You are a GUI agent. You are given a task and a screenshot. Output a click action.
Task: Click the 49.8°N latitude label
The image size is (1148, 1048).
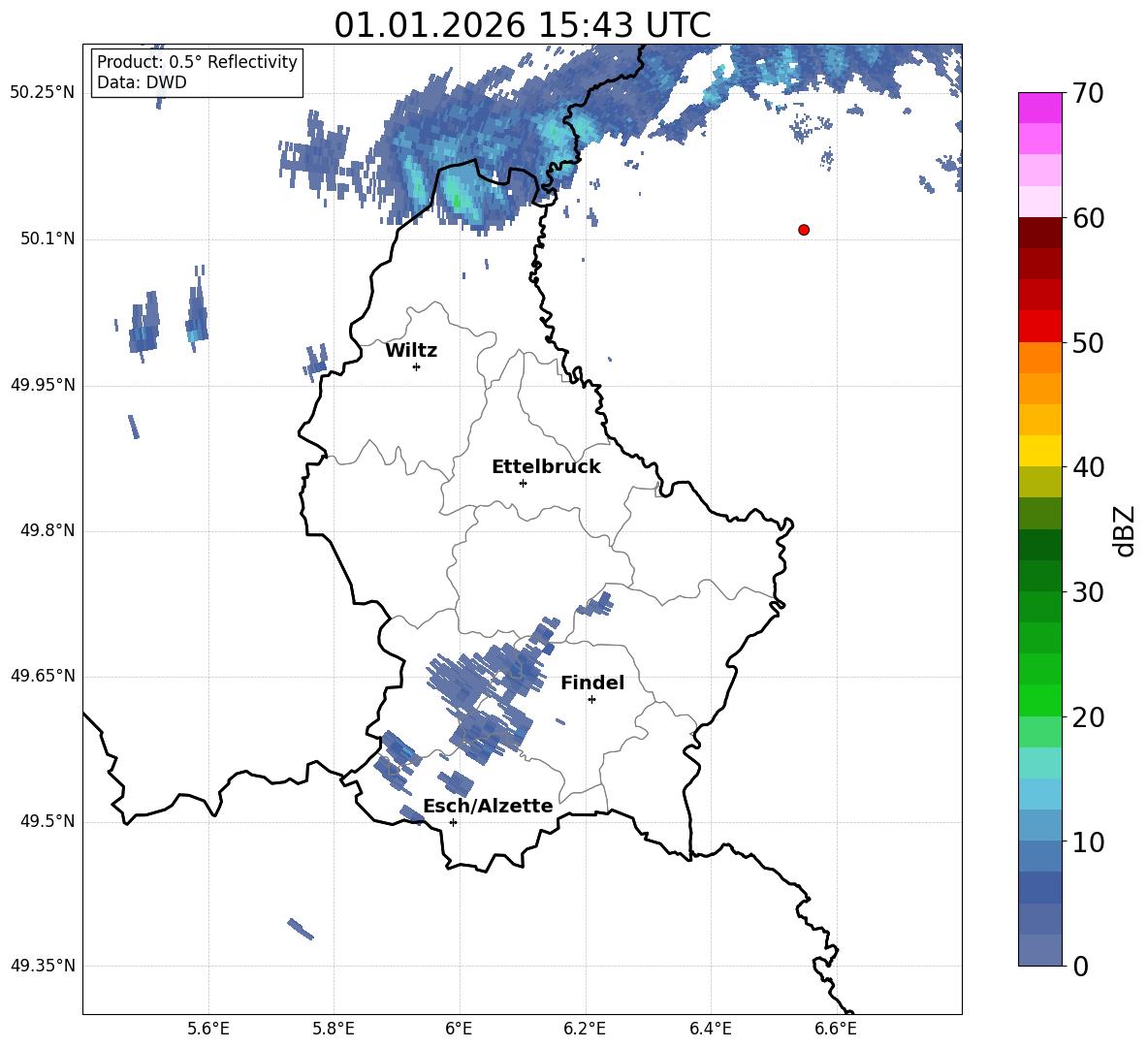[48, 530]
